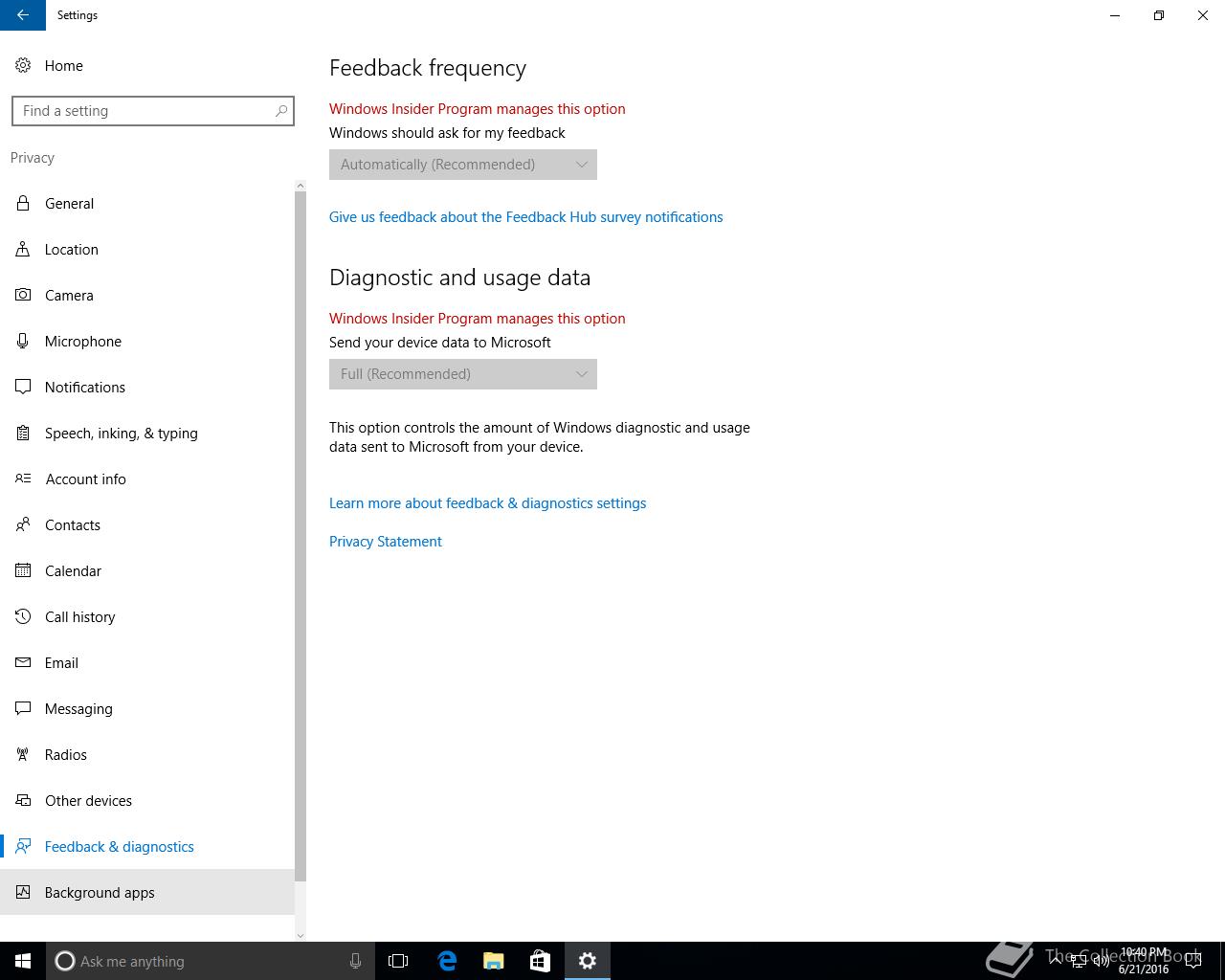Click the sidebar scrollbar up arrow
This screenshot has width=1225, height=980.
[x=301, y=186]
